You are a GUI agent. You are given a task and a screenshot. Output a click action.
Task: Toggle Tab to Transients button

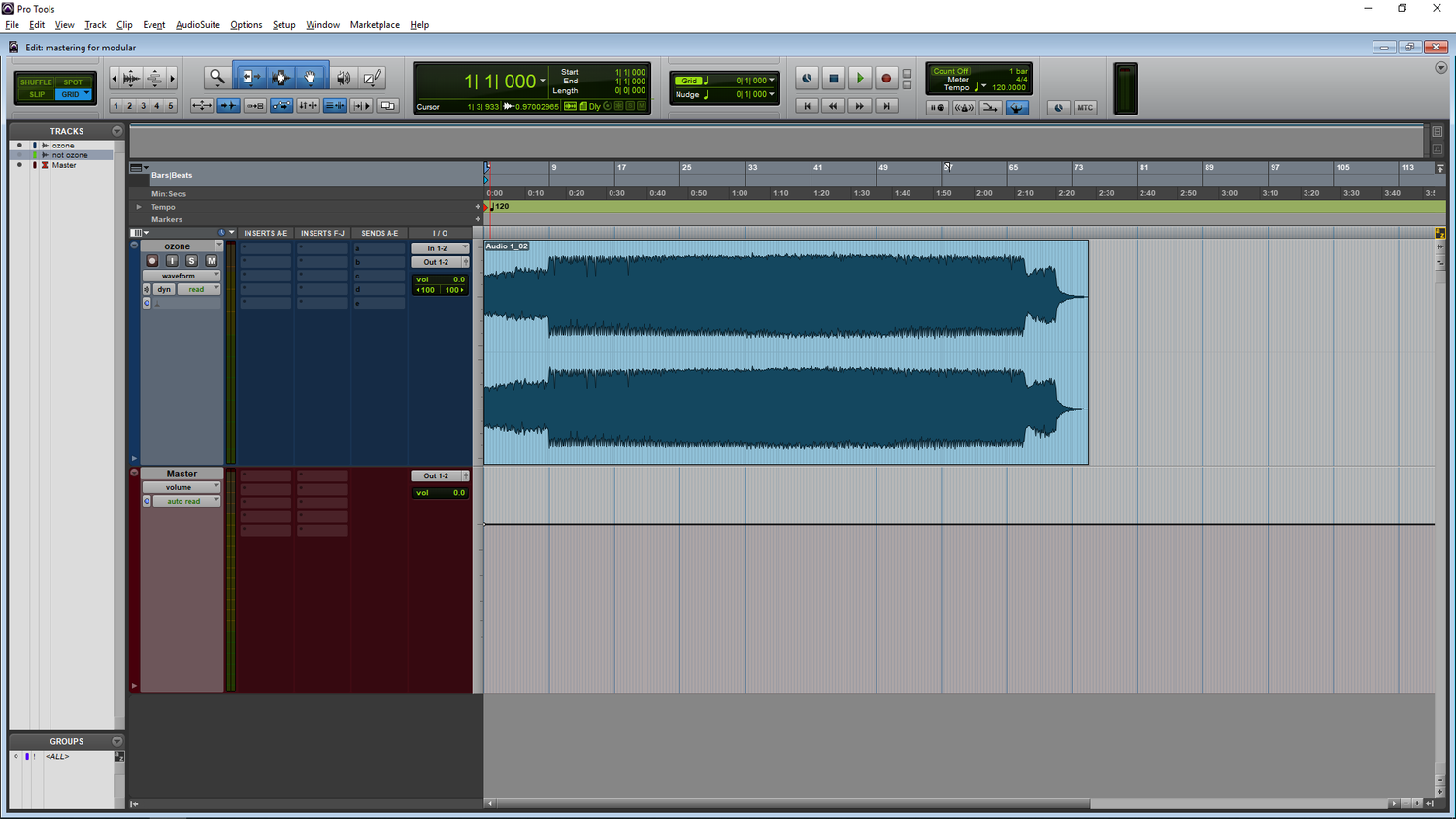coord(228,105)
